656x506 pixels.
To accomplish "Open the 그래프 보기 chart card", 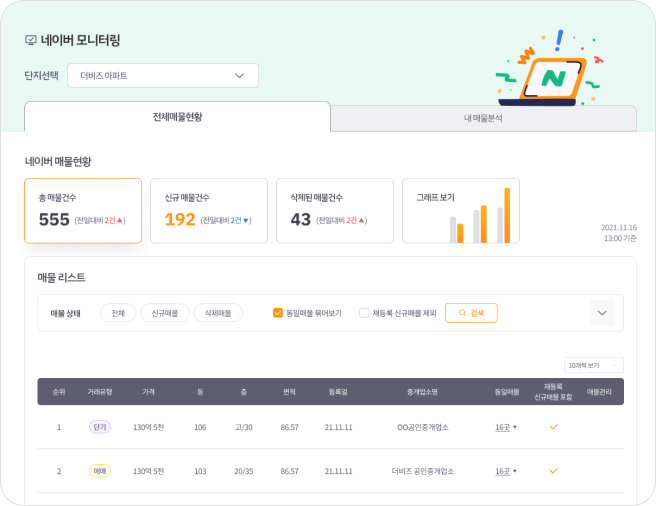I will 461,211.
